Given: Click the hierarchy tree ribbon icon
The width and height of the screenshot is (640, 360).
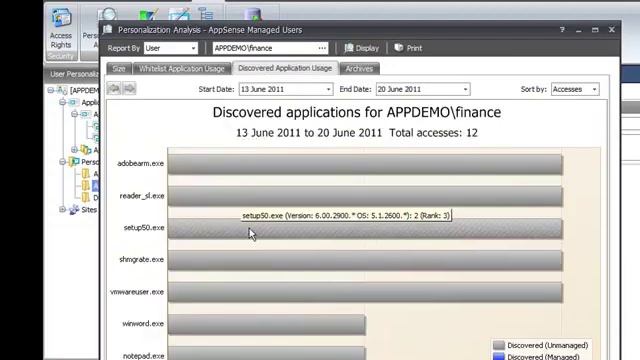Looking at the screenshot, I should coord(206,14).
